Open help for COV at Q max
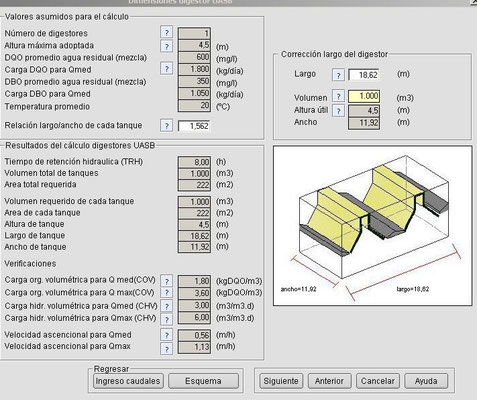The height and width of the screenshot is (400, 477). [x=167, y=293]
